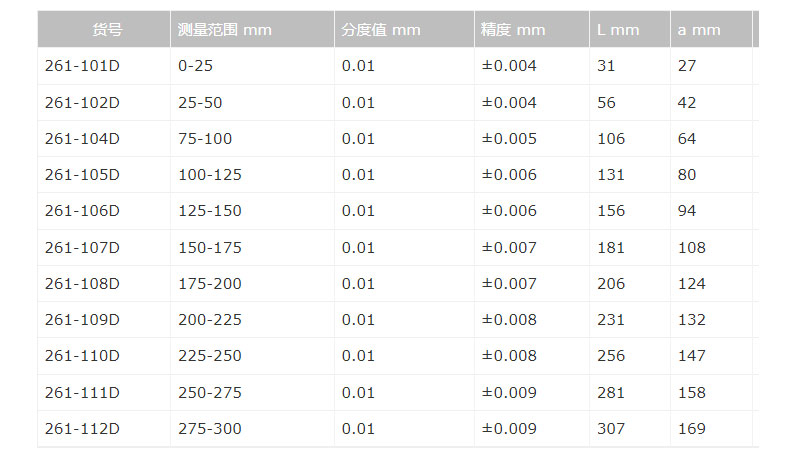Click item number 261-112D
790x452 pixels.
(82, 429)
